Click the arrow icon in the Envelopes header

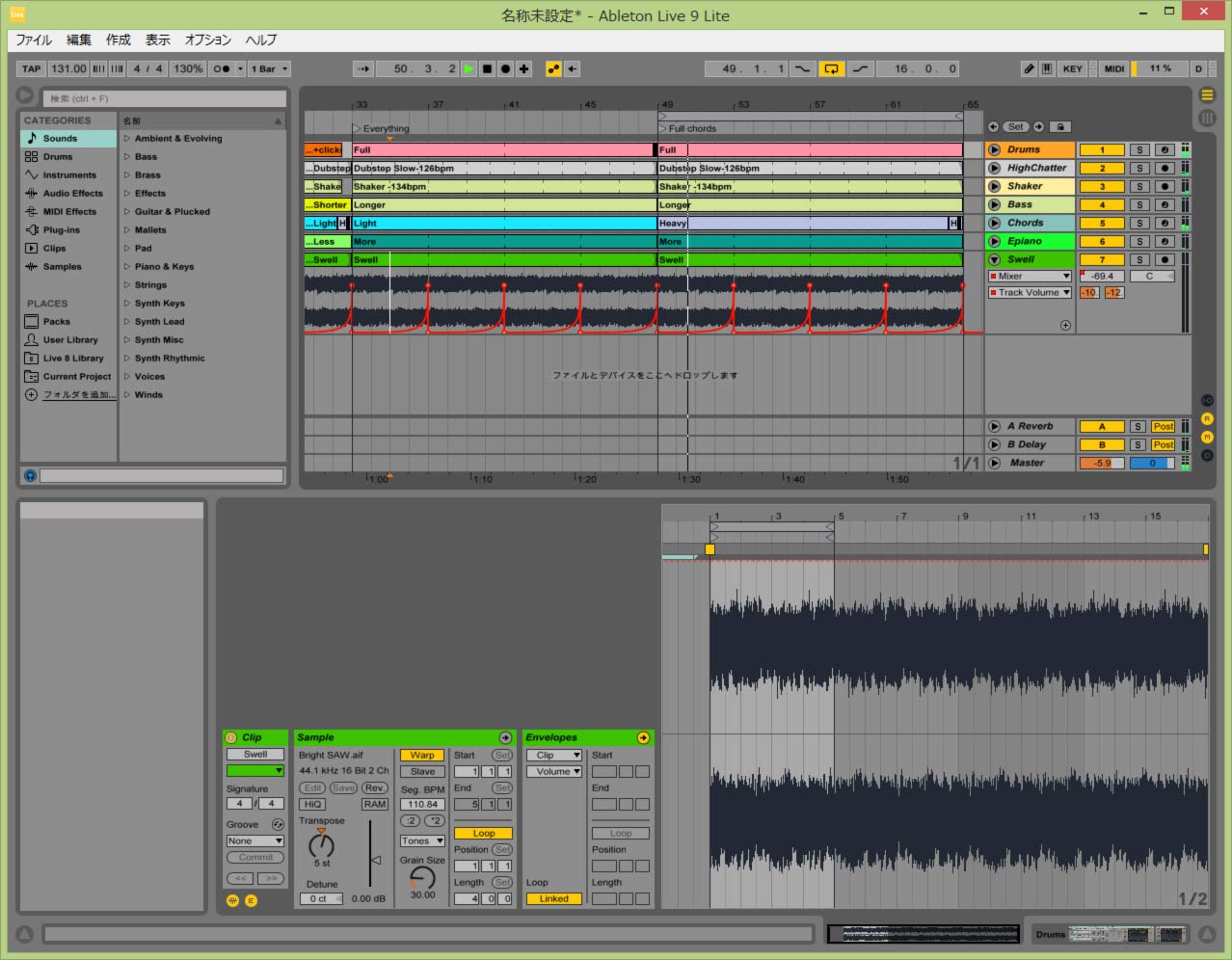(643, 737)
